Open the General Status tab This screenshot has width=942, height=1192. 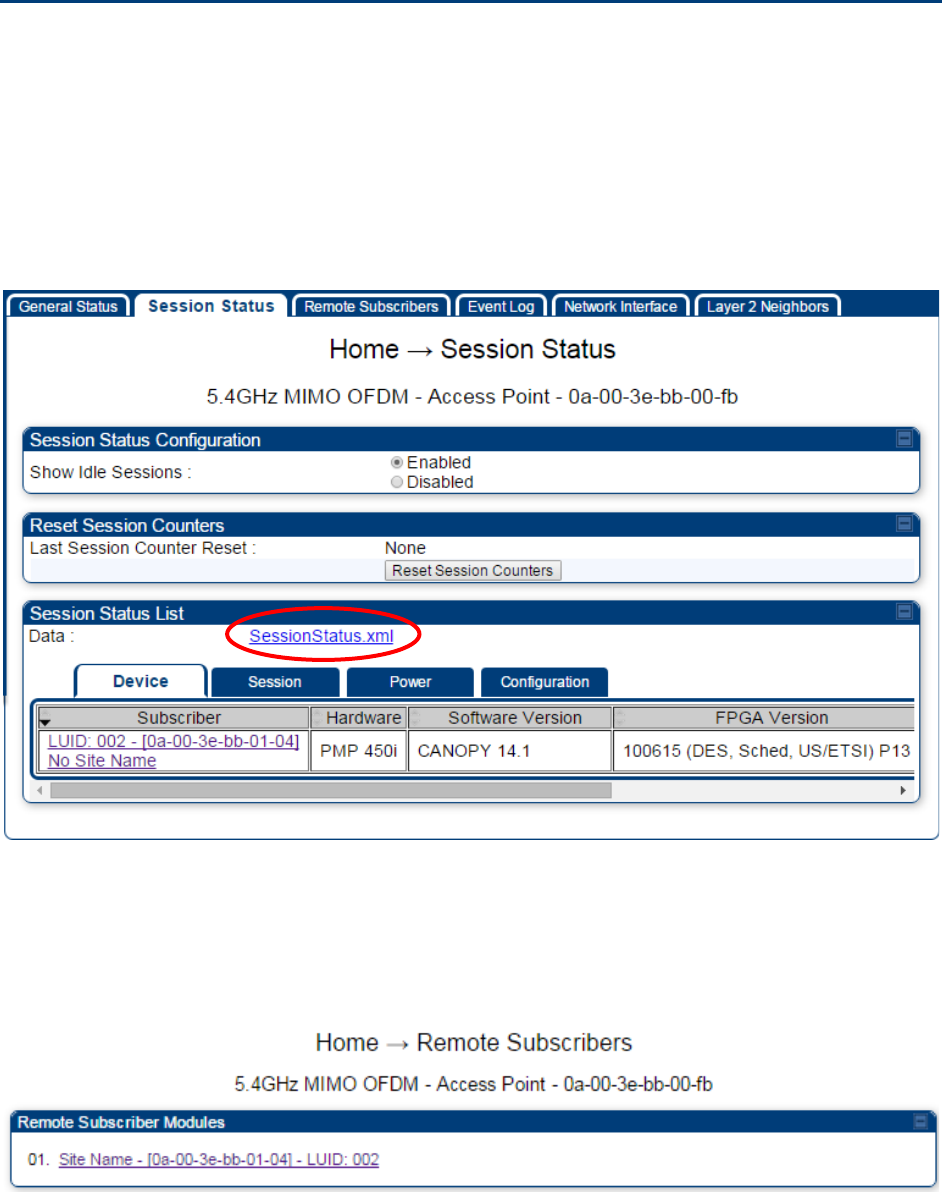tap(68, 306)
